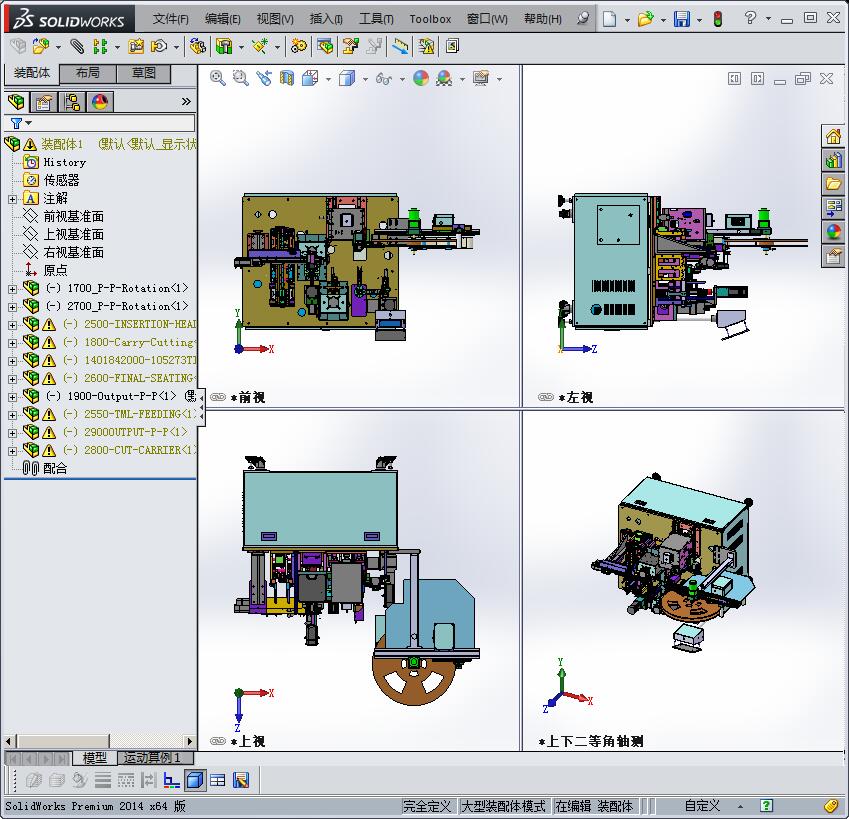Click the paperclip Mate icon
849x819 pixels.
point(77,46)
